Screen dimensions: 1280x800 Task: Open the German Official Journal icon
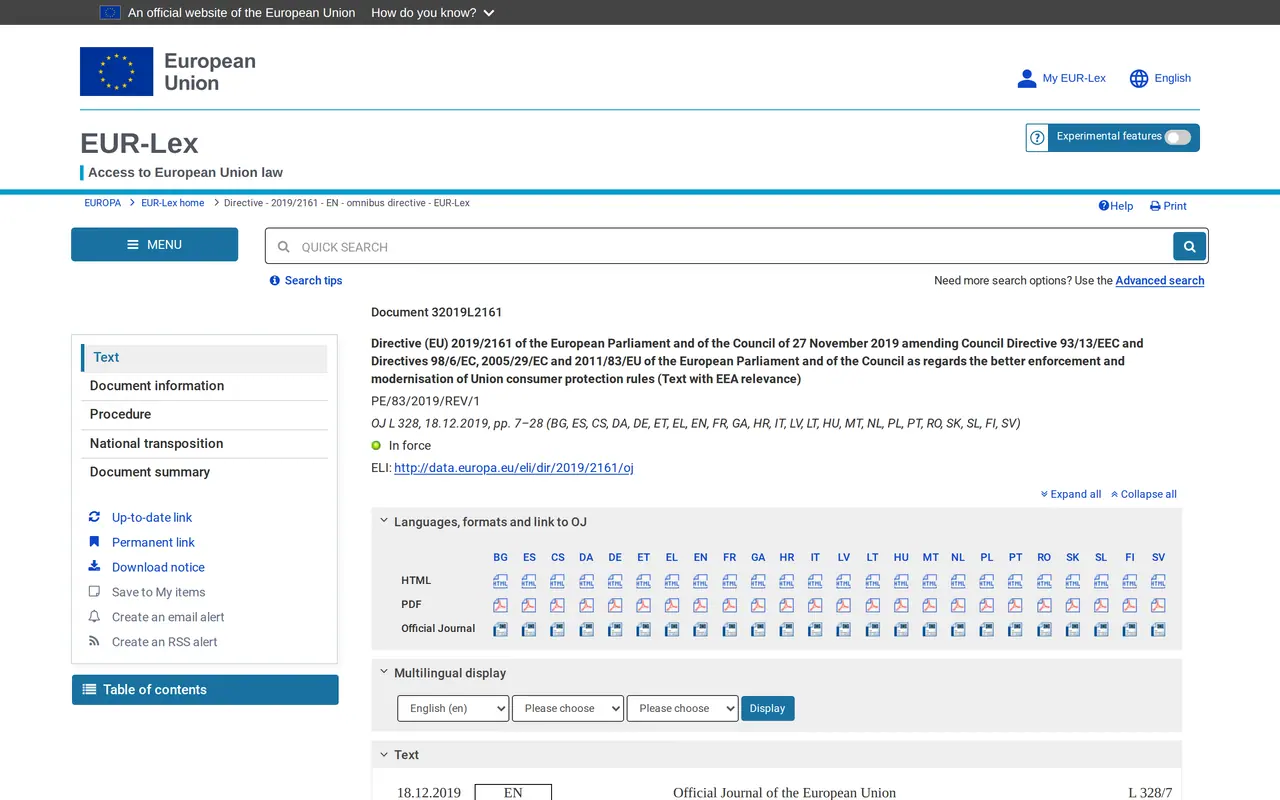[615, 629]
